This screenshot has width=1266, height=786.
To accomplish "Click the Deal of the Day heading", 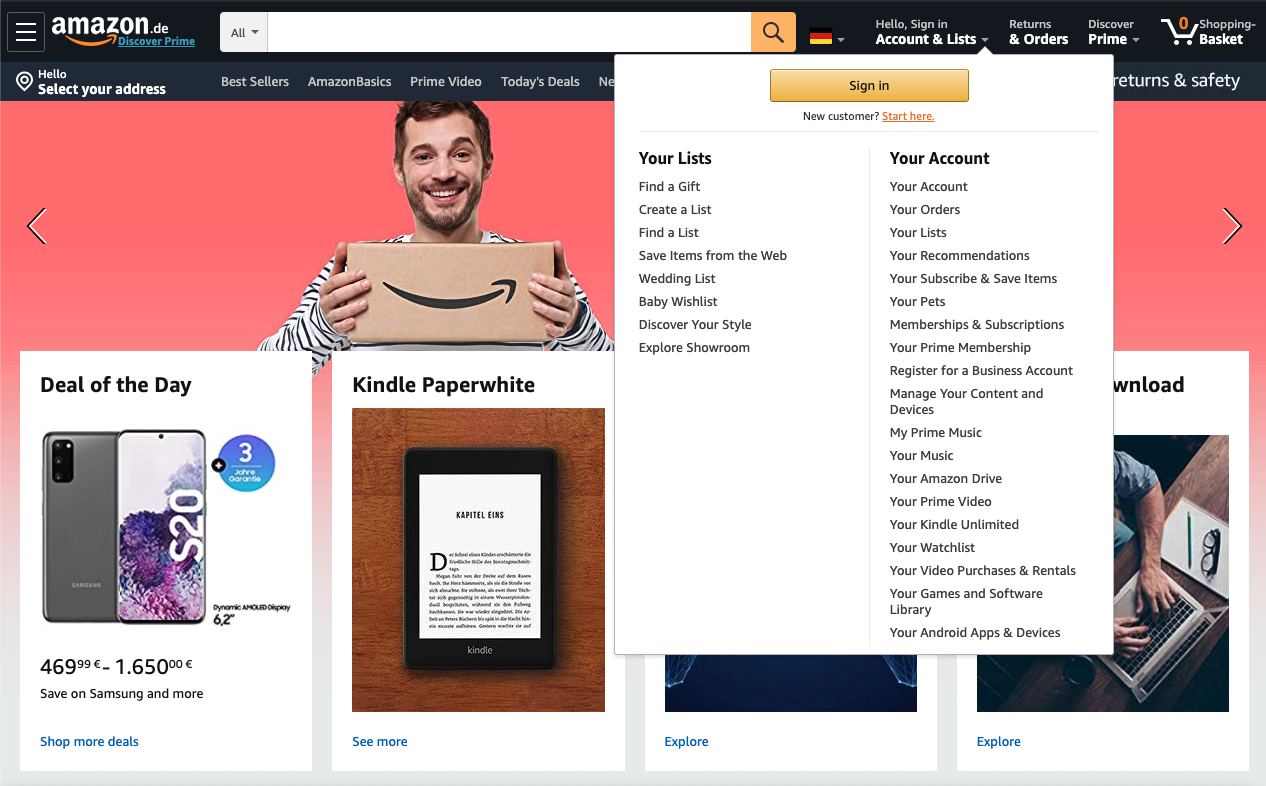I will (116, 385).
